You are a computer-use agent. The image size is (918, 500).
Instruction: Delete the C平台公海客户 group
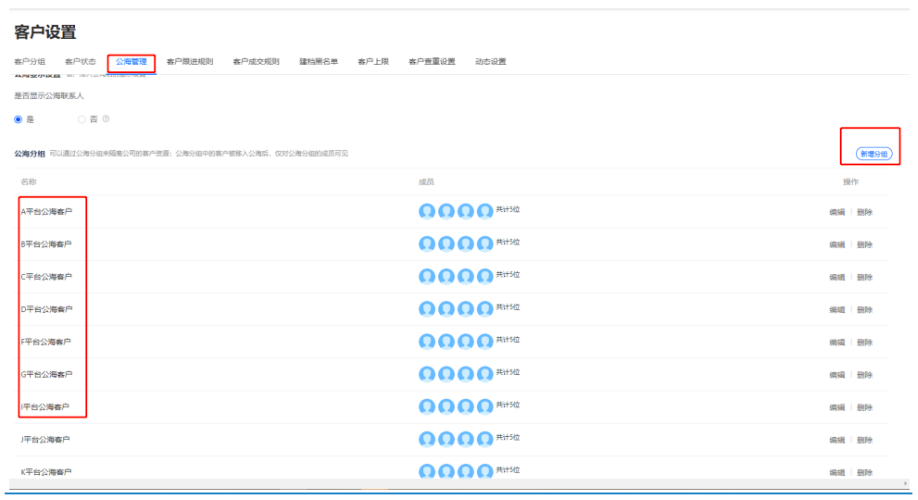click(x=865, y=277)
